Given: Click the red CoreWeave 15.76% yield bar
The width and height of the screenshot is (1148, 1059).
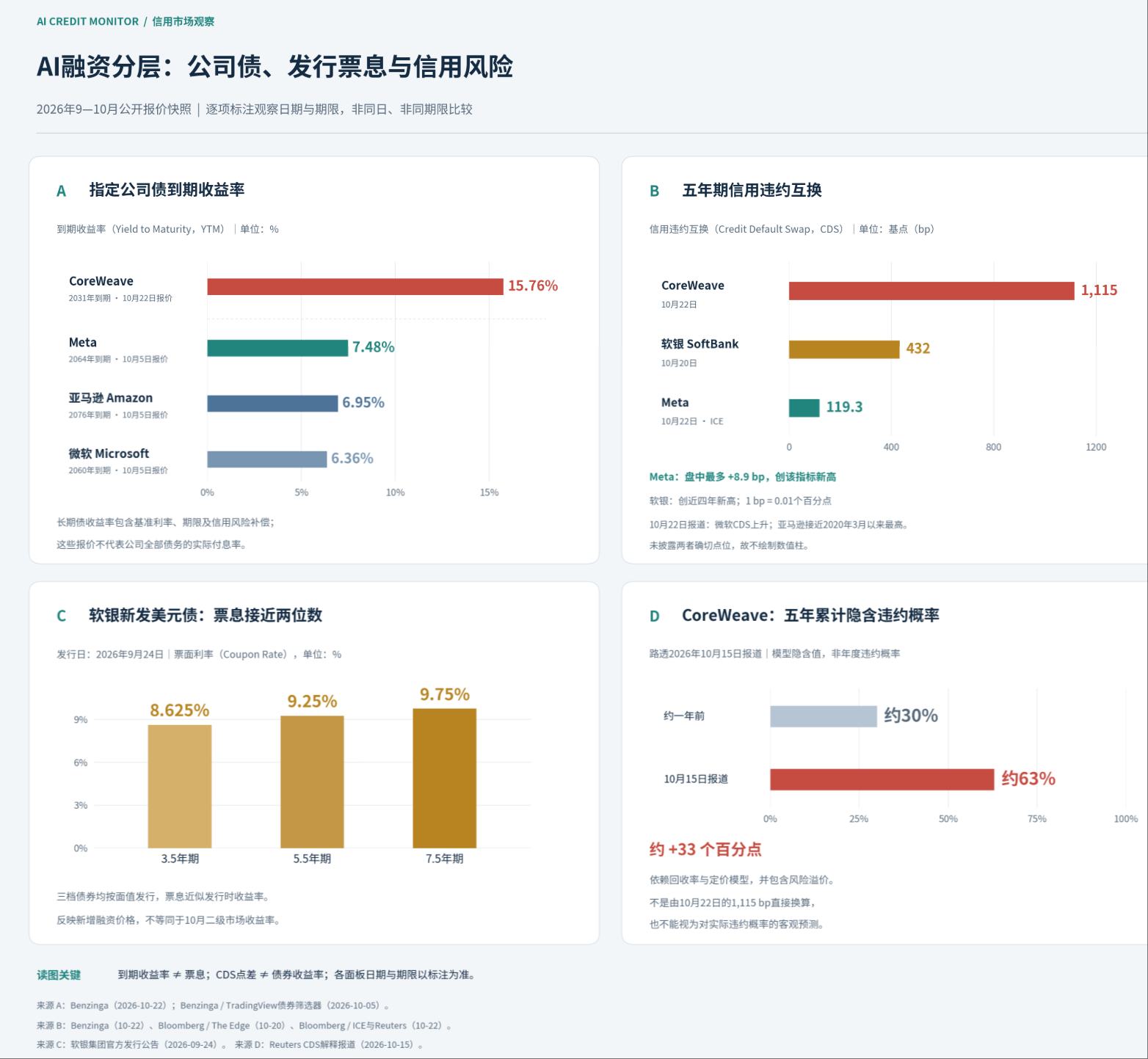Looking at the screenshot, I should coord(355,286).
